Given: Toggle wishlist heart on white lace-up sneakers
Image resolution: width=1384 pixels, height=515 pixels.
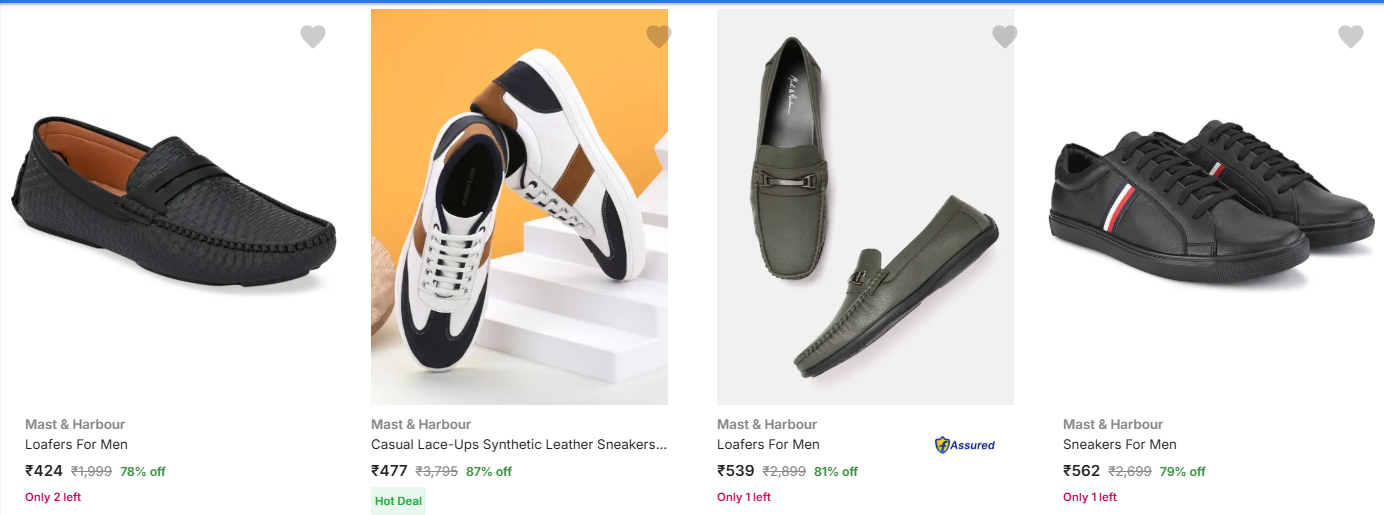Looking at the screenshot, I should [659, 37].
